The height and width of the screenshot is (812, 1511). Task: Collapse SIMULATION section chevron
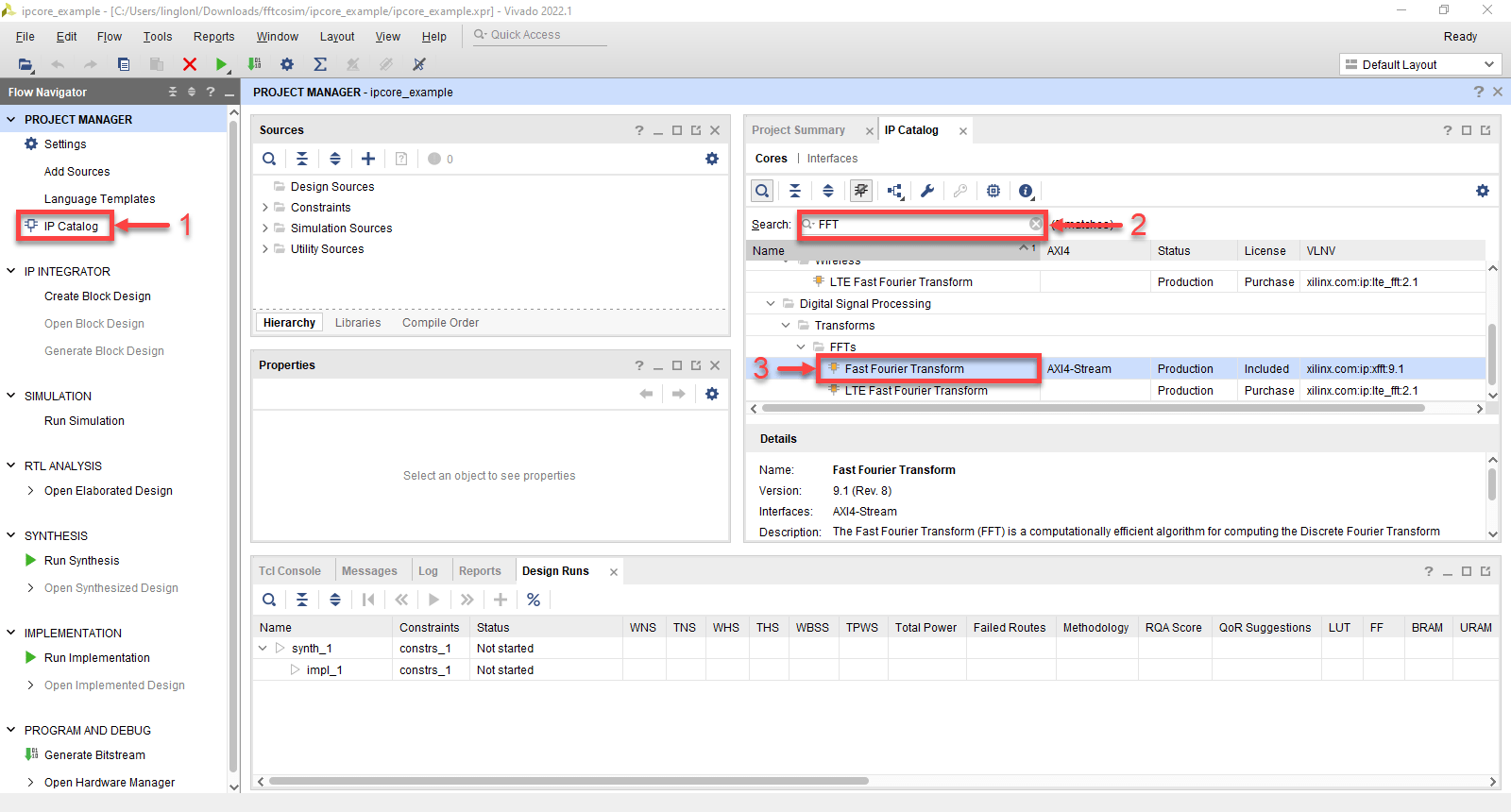pos(11,396)
